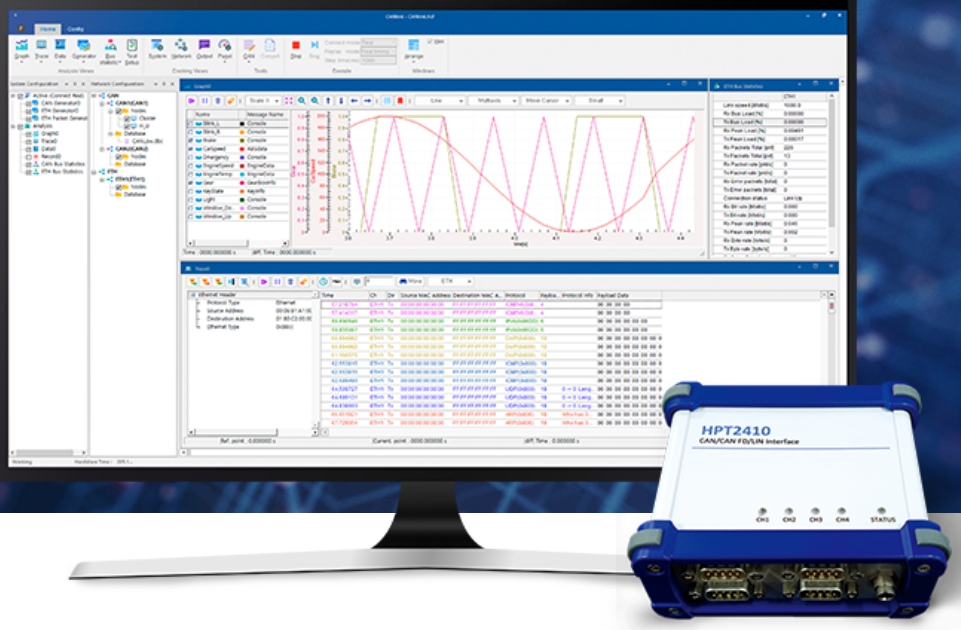Collapse the Analysis node in System Configuration

tap(13, 126)
